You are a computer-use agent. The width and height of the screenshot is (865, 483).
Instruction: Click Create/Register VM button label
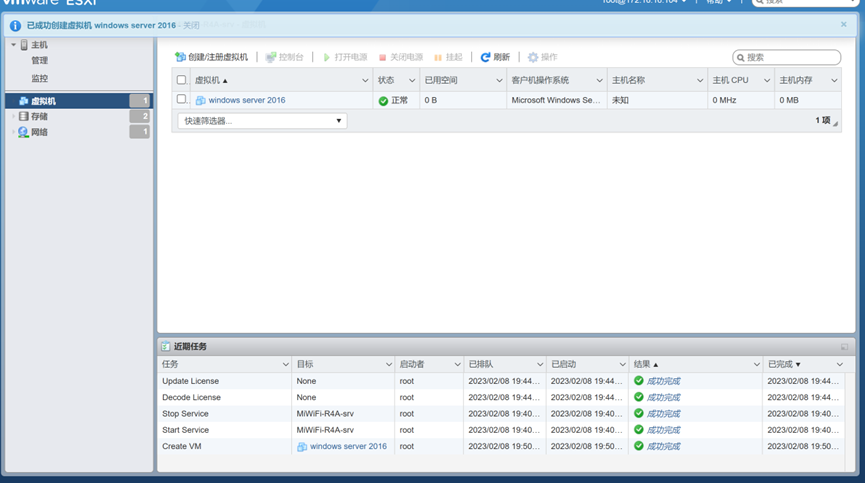(218, 57)
